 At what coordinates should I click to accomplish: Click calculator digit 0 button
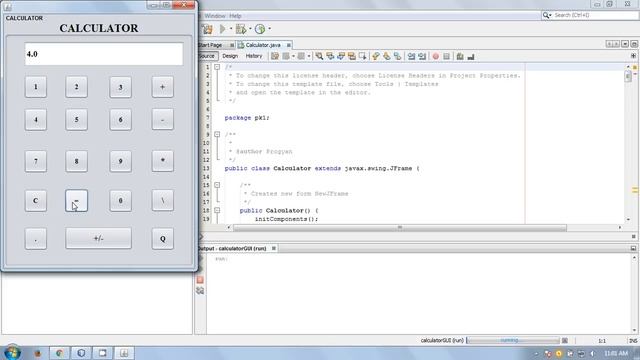pyautogui.click(x=120, y=200)
